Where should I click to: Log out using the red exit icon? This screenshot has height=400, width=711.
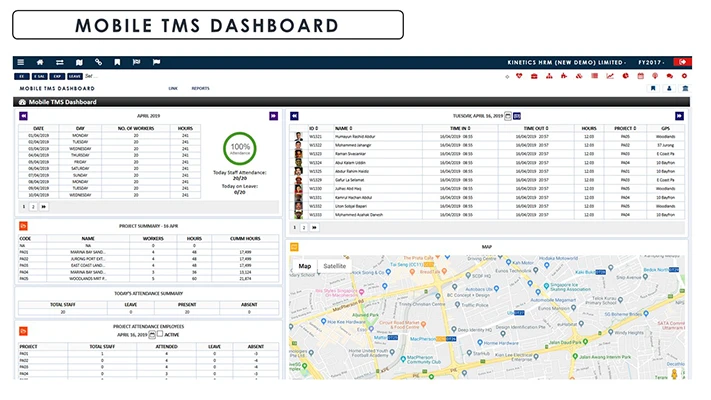pos(682,62)
